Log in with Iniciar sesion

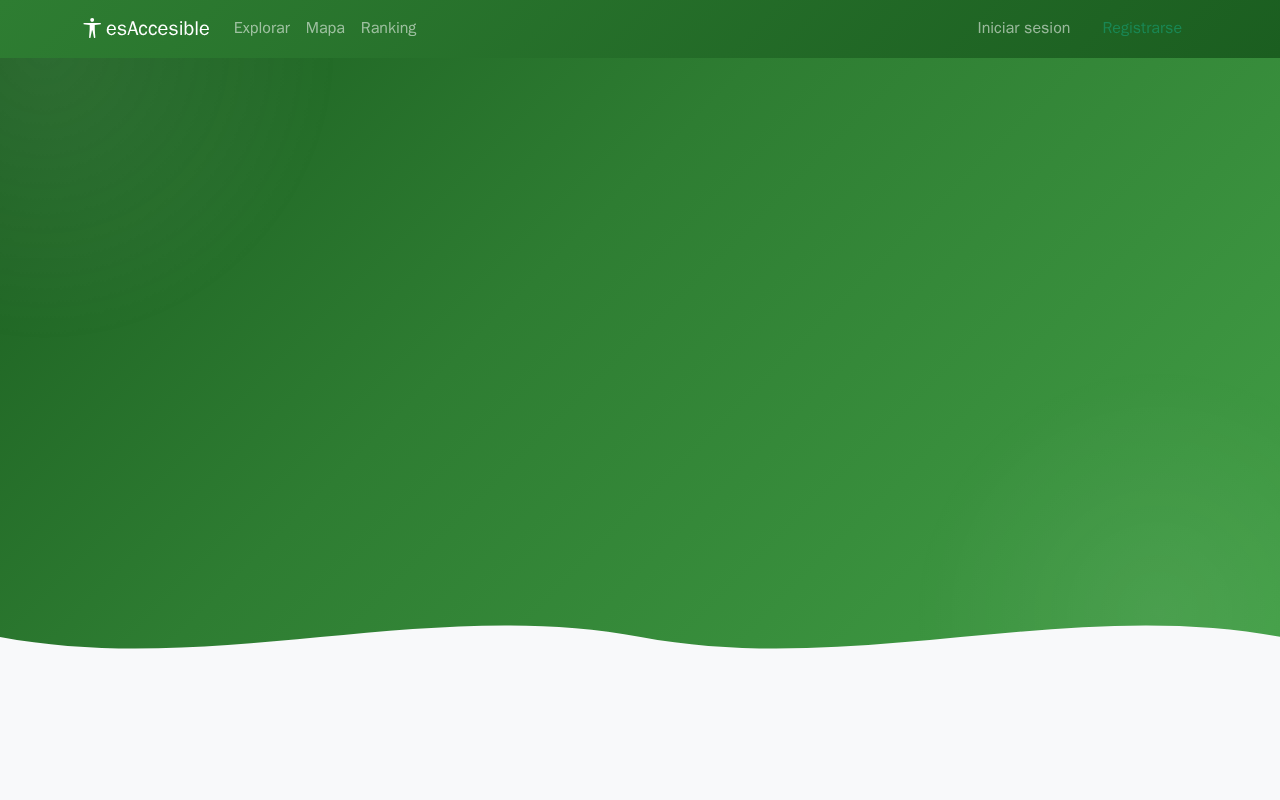coord(1023,28)
